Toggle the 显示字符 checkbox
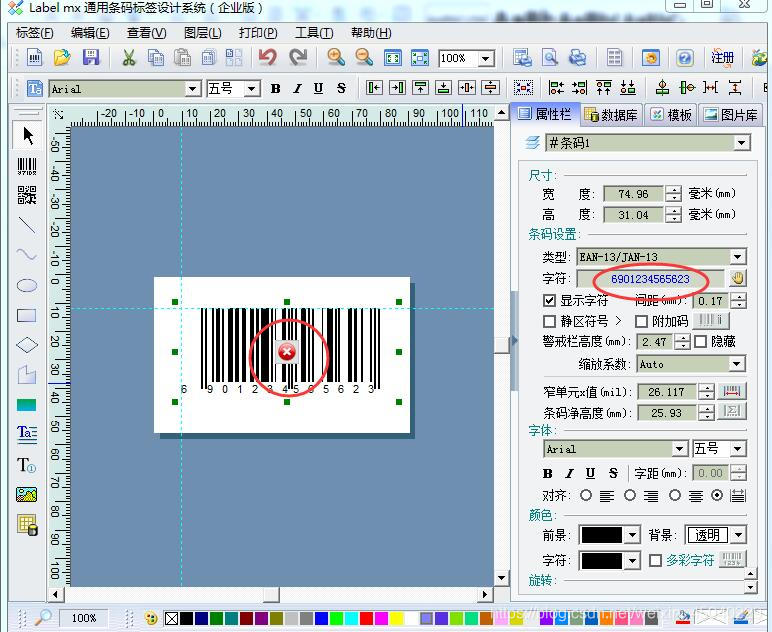 (x=549, y=300)
